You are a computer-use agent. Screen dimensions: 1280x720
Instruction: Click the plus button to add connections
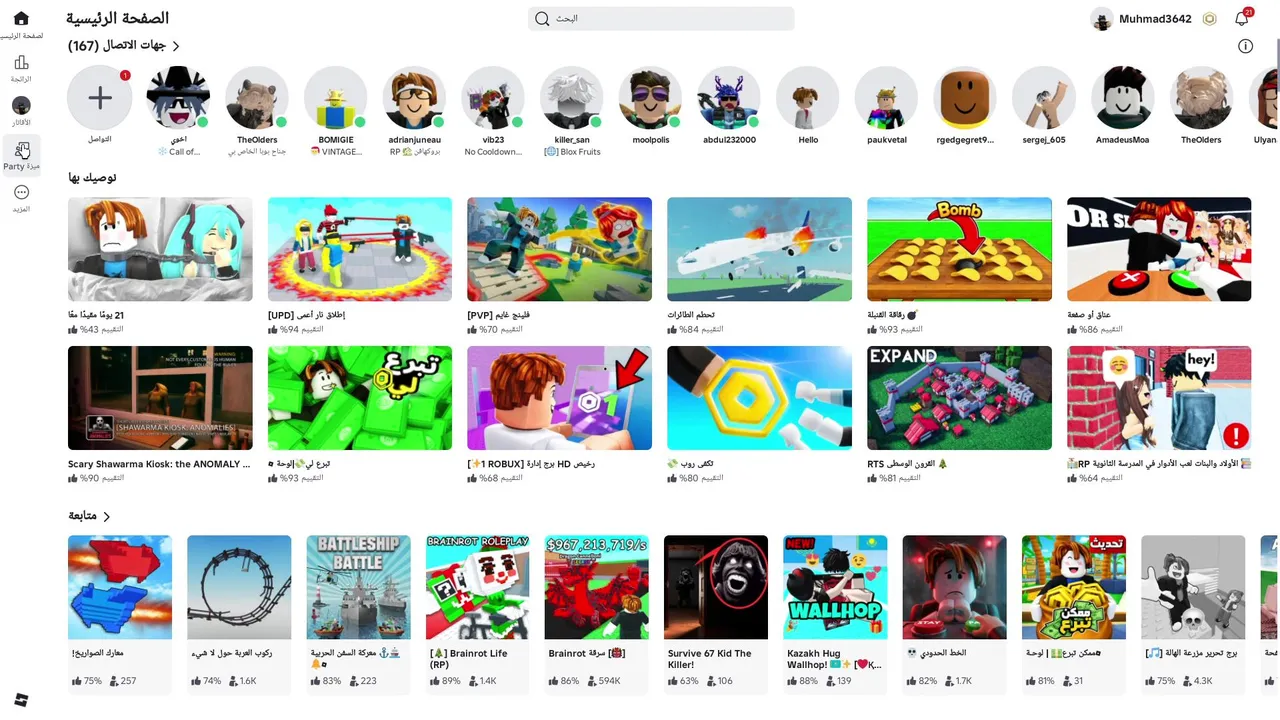coord(99,98)
